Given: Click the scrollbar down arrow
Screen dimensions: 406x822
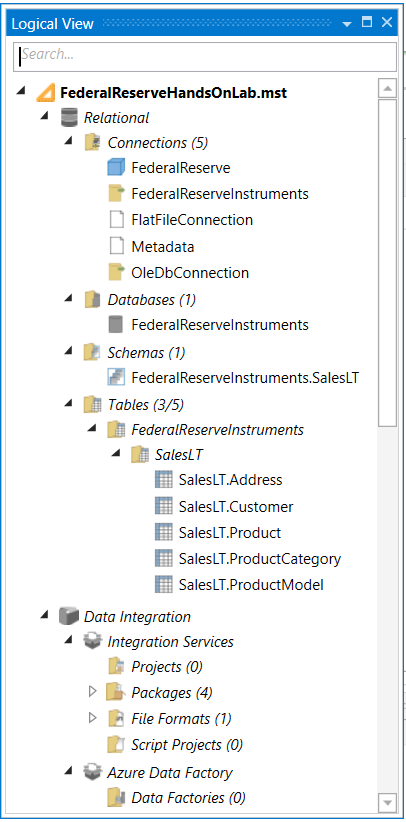Looking at the screenshot, I should (387, 802).
